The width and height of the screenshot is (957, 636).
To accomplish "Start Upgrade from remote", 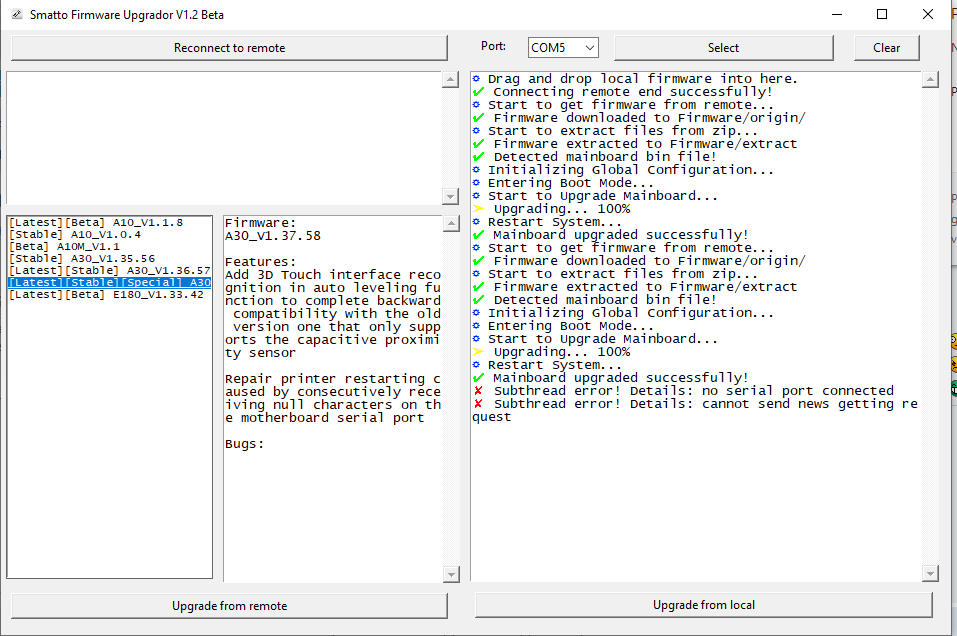I will 229,606.
